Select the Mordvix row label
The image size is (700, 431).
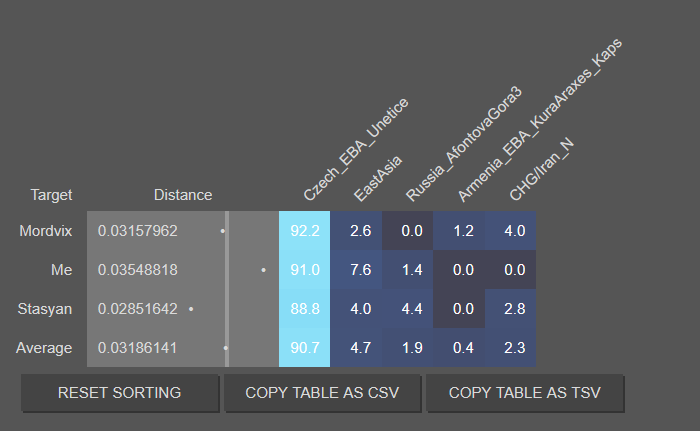[x=46, y=231]
